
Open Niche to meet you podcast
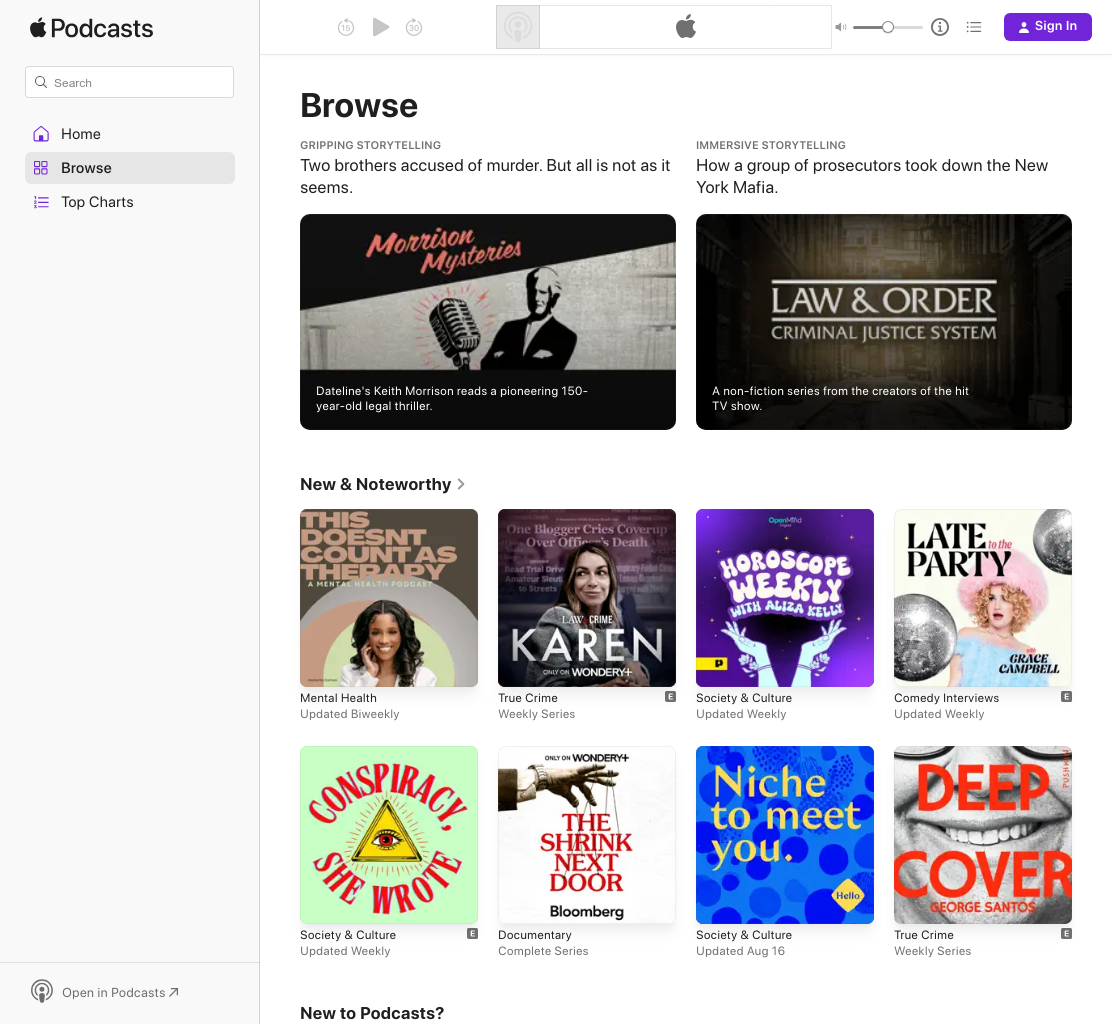click(x=784, y=835)
